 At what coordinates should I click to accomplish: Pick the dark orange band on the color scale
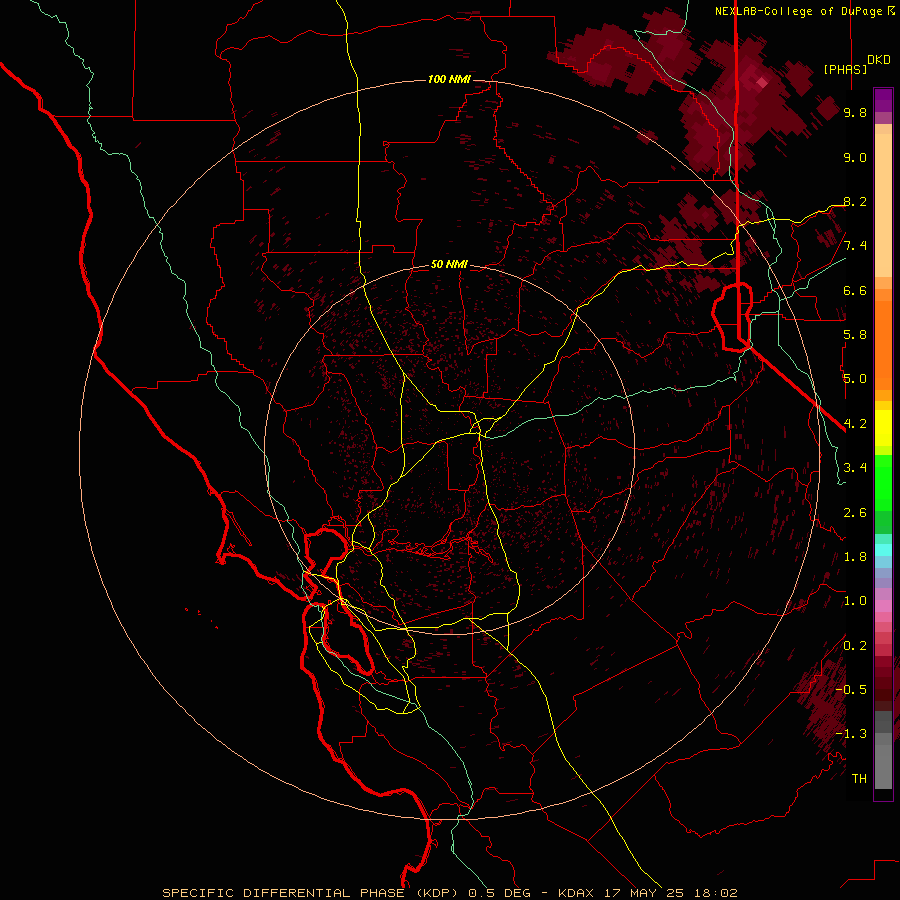pos(883,345)
